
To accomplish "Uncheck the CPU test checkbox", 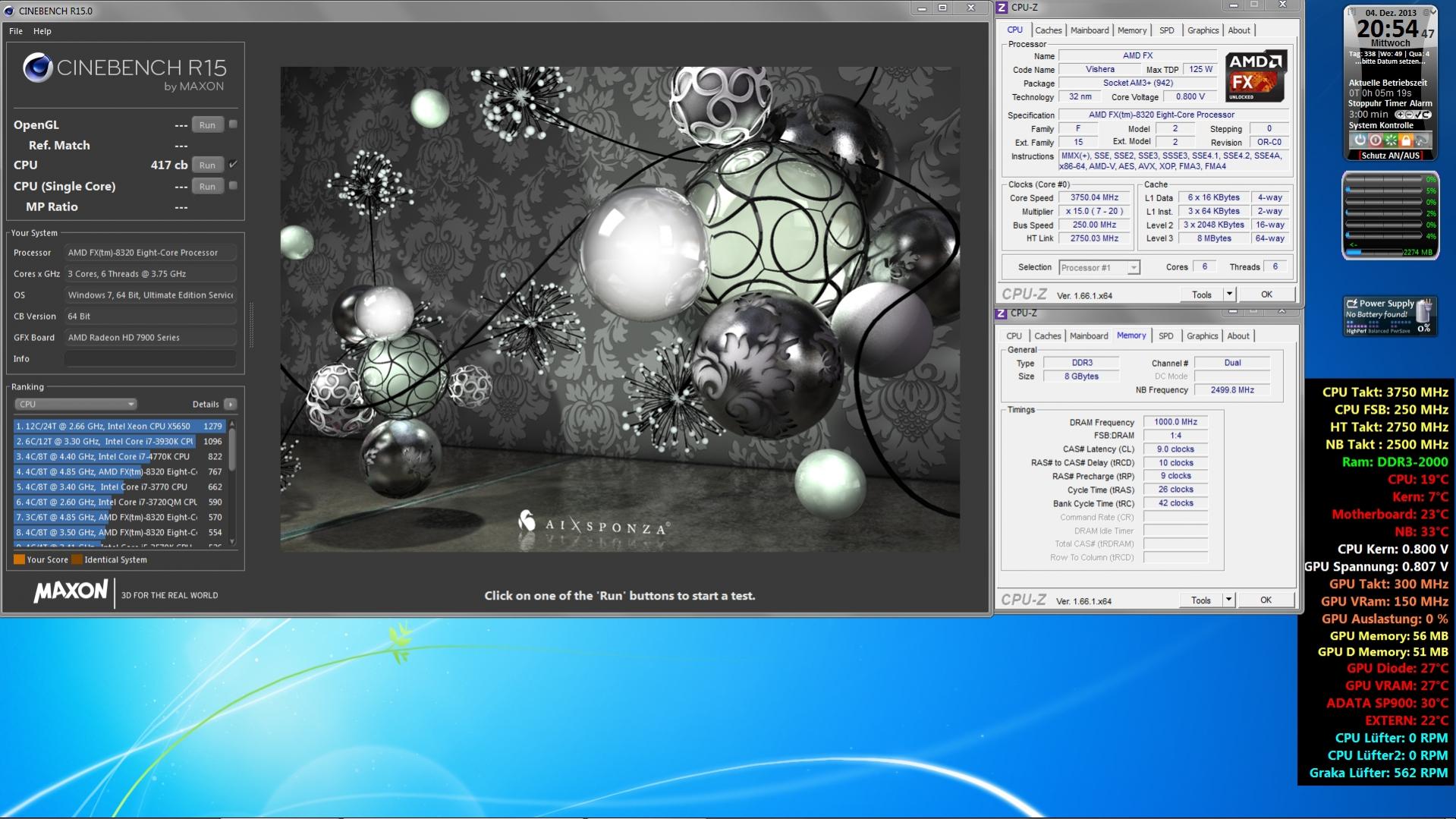I will coord(233,165).
